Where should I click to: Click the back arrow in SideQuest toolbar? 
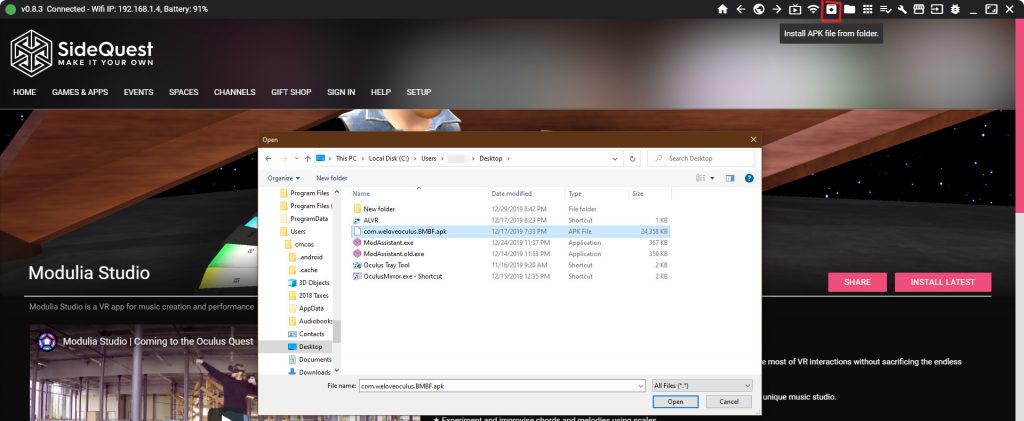click(741, 9)
